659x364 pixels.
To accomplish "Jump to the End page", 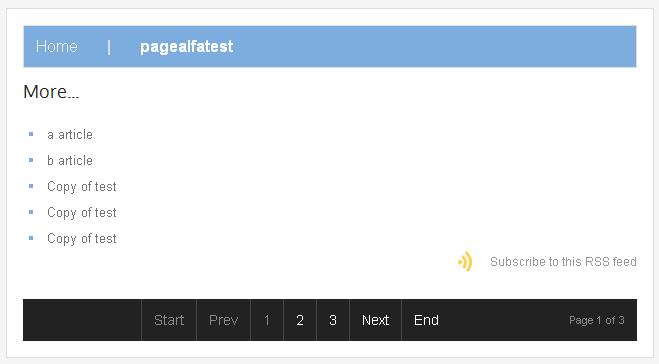I will click(x=426, y=320).
